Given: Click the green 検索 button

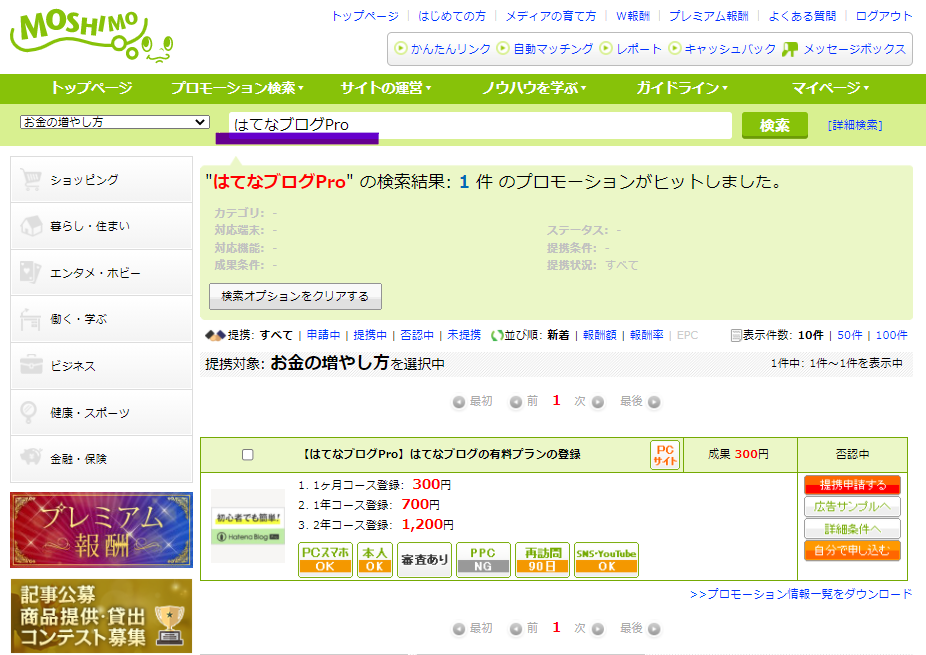Looking at the screenshot, I should click(x=774, y=125).
